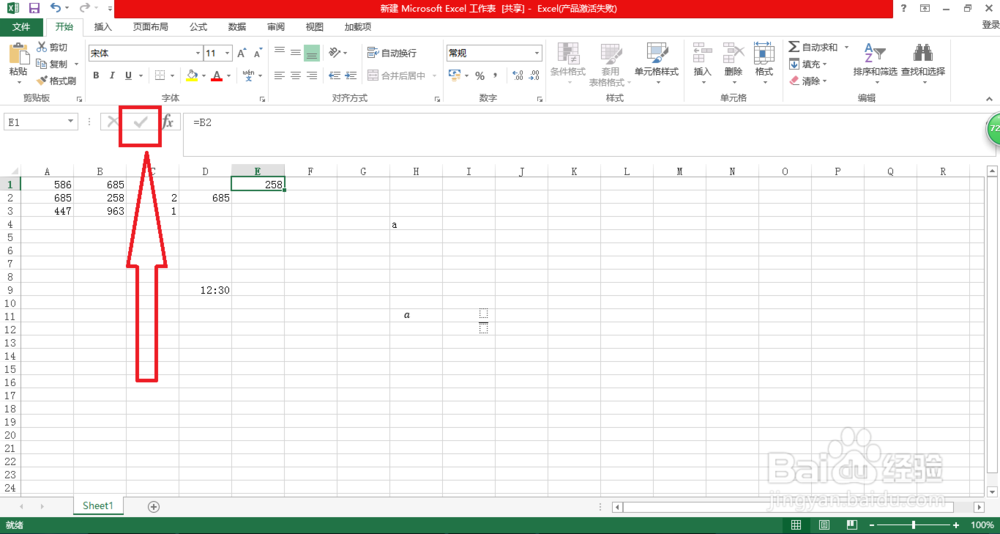The image size is (1000, 534).
Task: Toggle 自动换行 wrap text
Action: (x=392, y=53)
